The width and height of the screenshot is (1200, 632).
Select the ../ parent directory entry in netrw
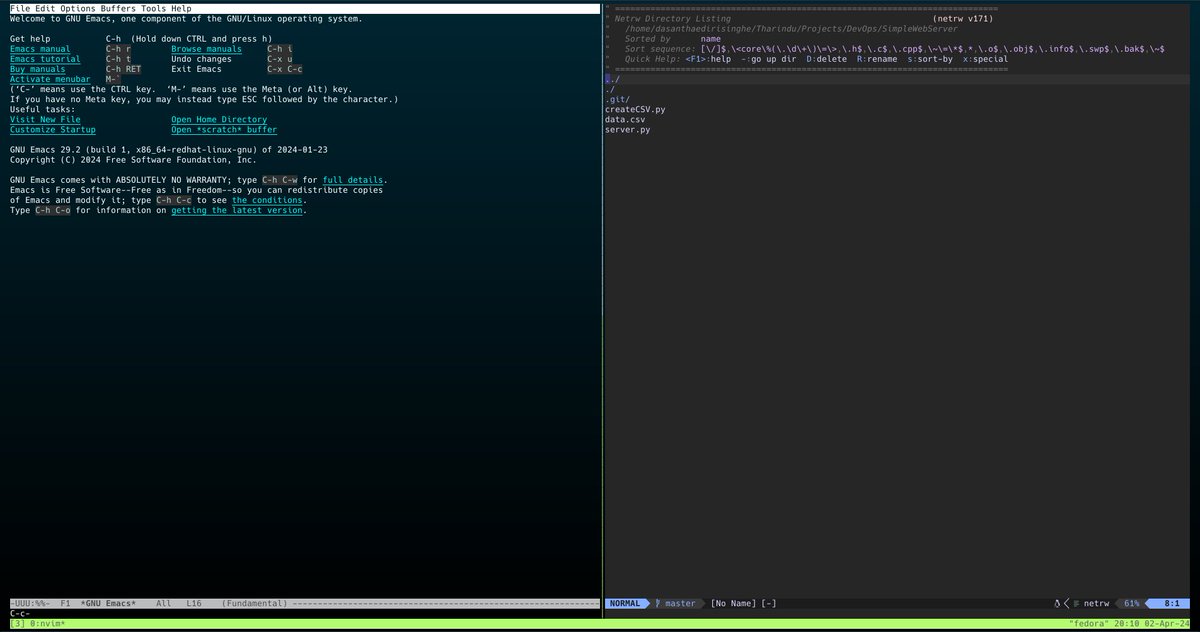[612, 79]
